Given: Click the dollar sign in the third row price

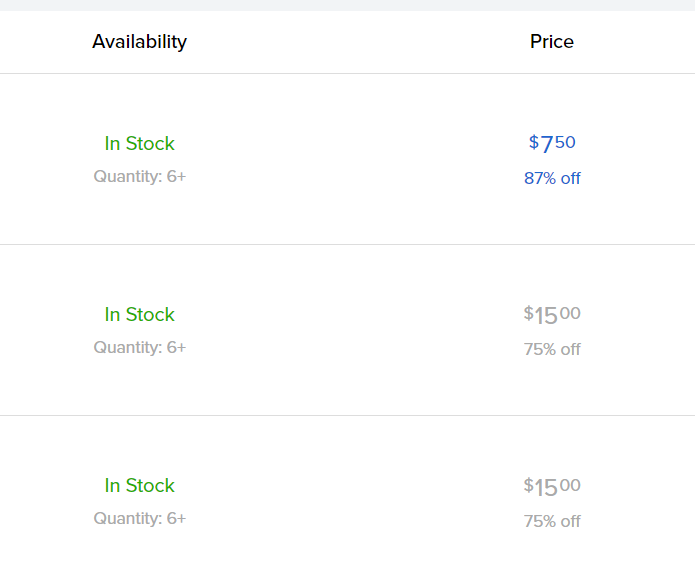Looking at the screenshot, I should point(528,485).
